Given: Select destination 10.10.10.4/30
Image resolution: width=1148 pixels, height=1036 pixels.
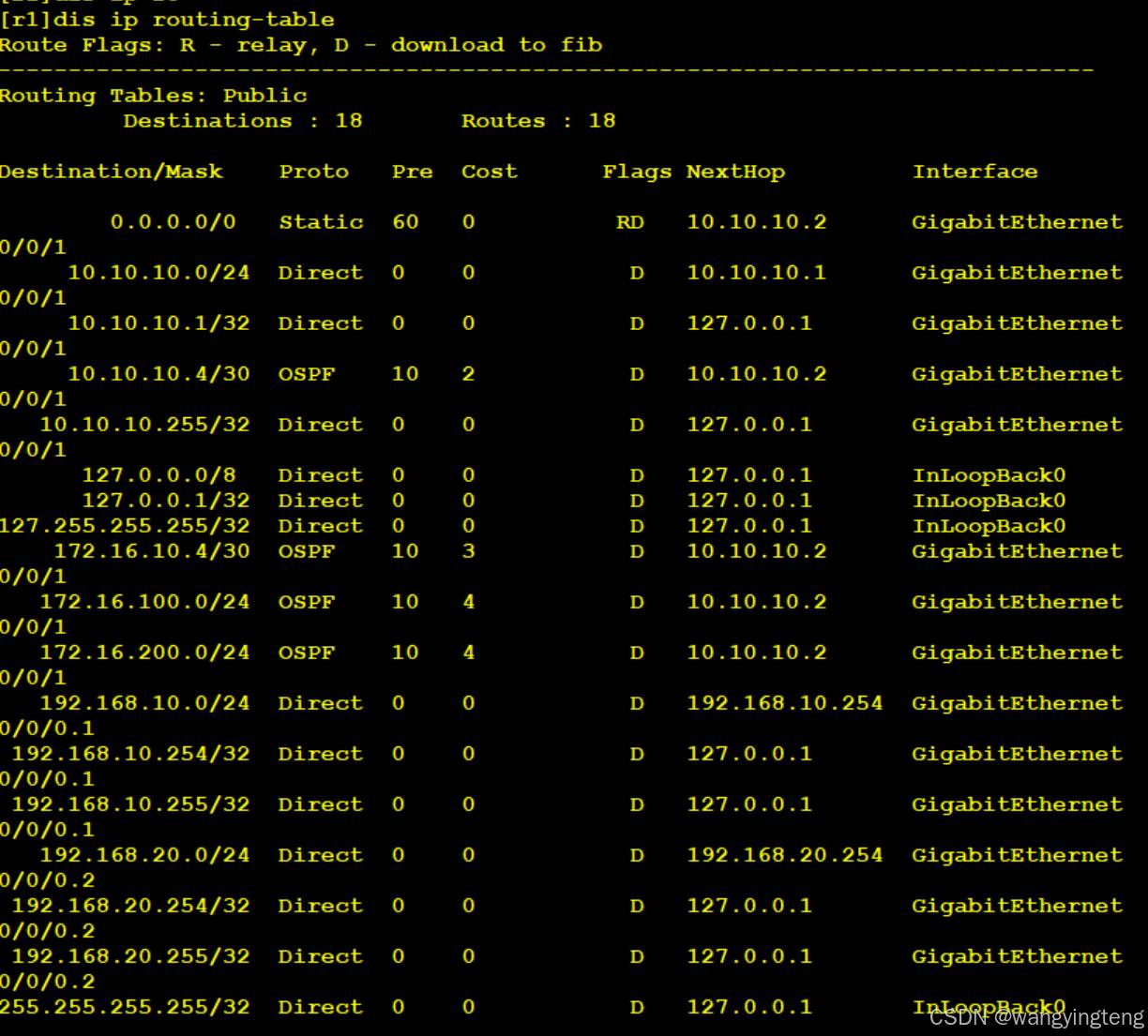Looking at the screenshot, I should 159,373.
